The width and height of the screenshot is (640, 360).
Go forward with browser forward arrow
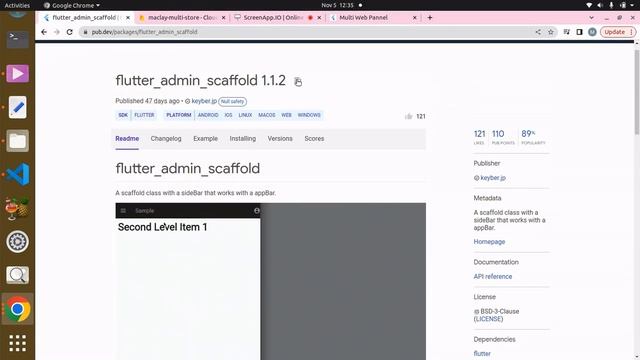(x=57, y=32)
